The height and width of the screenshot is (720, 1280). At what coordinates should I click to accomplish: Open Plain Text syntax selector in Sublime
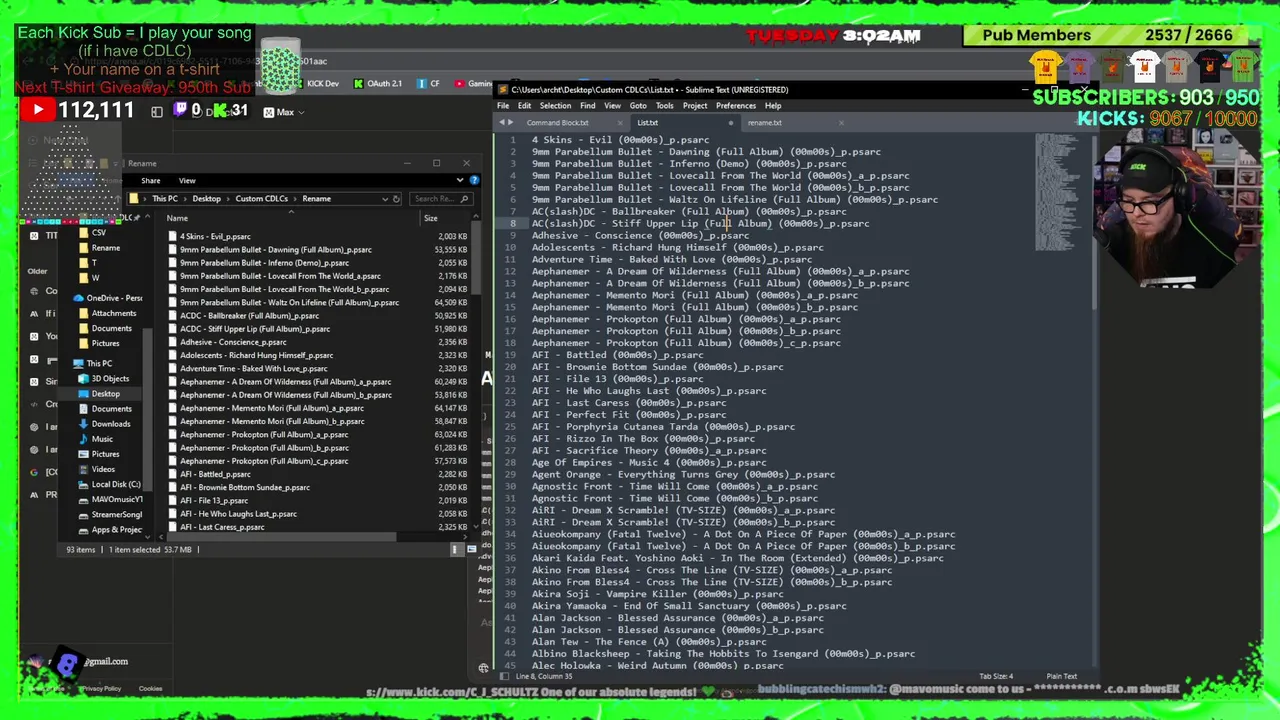1062,676
